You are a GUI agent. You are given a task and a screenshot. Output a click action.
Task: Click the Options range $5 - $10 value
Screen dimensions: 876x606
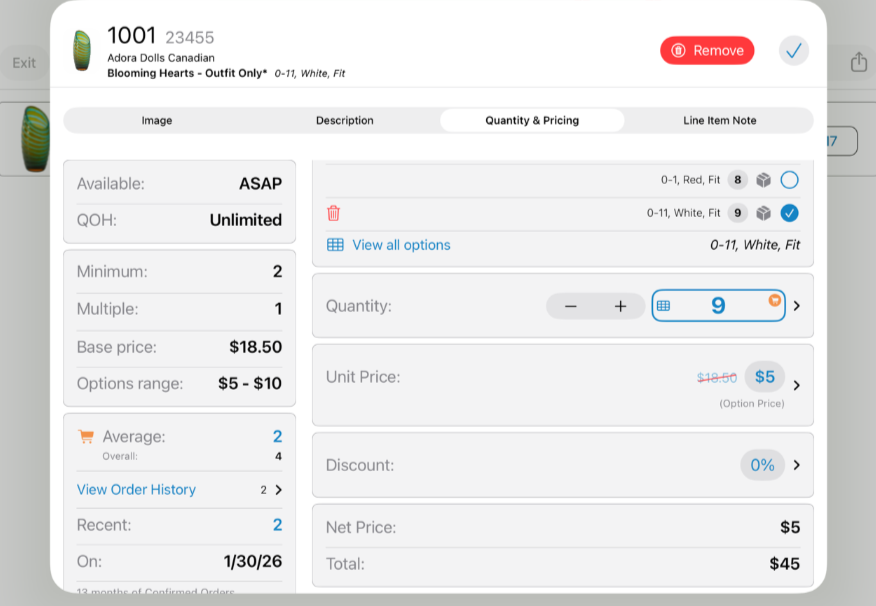click(x=250, y=383)
